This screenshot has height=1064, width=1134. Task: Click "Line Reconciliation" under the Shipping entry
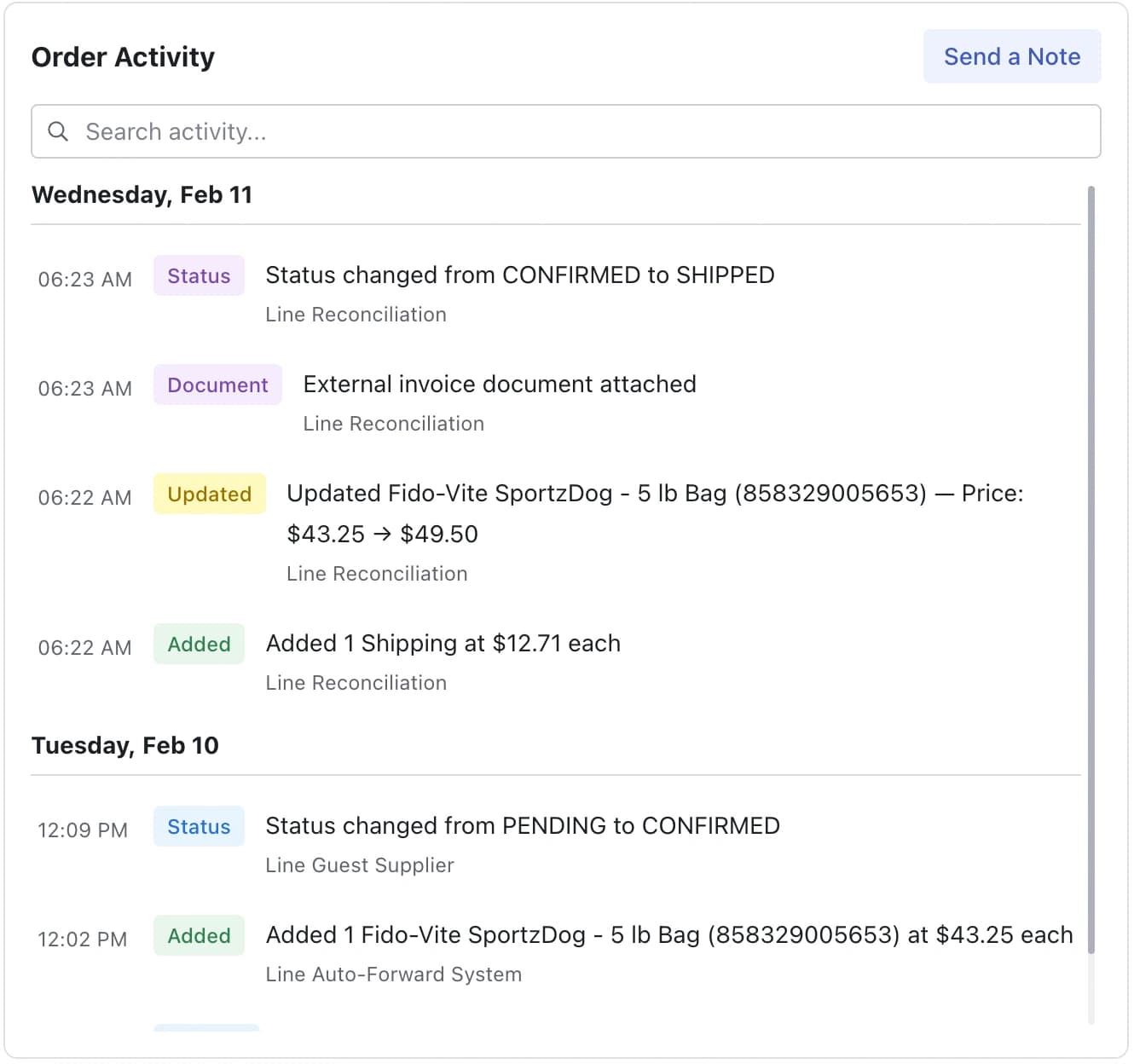click(x=356, y=683)
